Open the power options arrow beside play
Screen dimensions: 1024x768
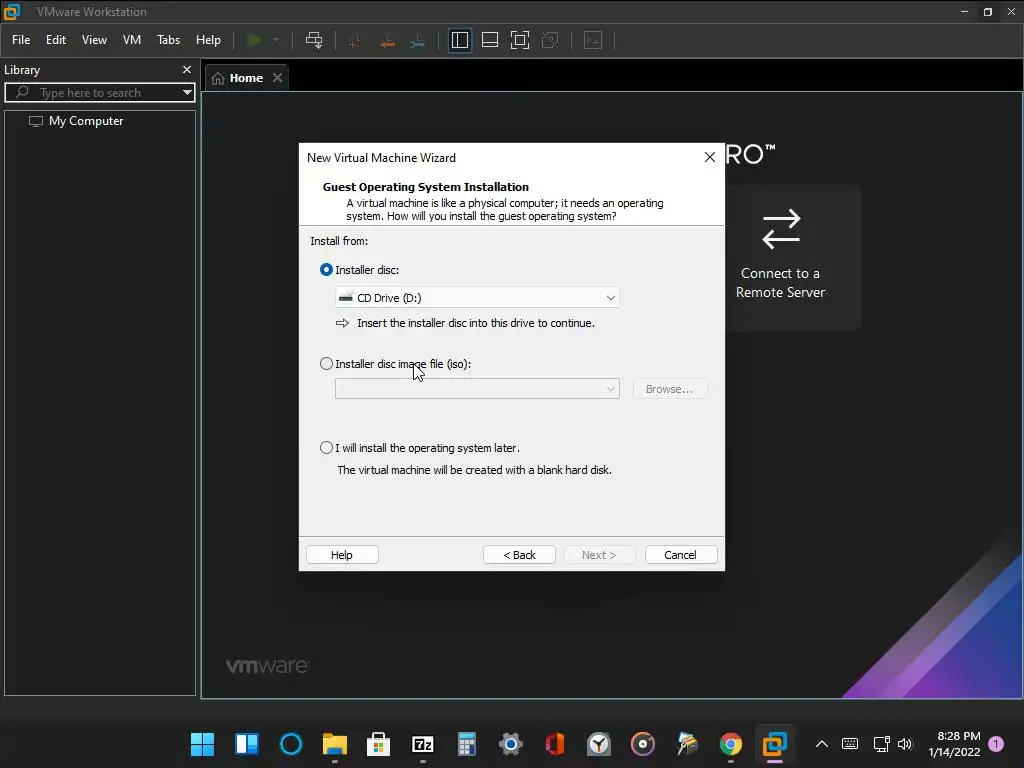point(276,40)
